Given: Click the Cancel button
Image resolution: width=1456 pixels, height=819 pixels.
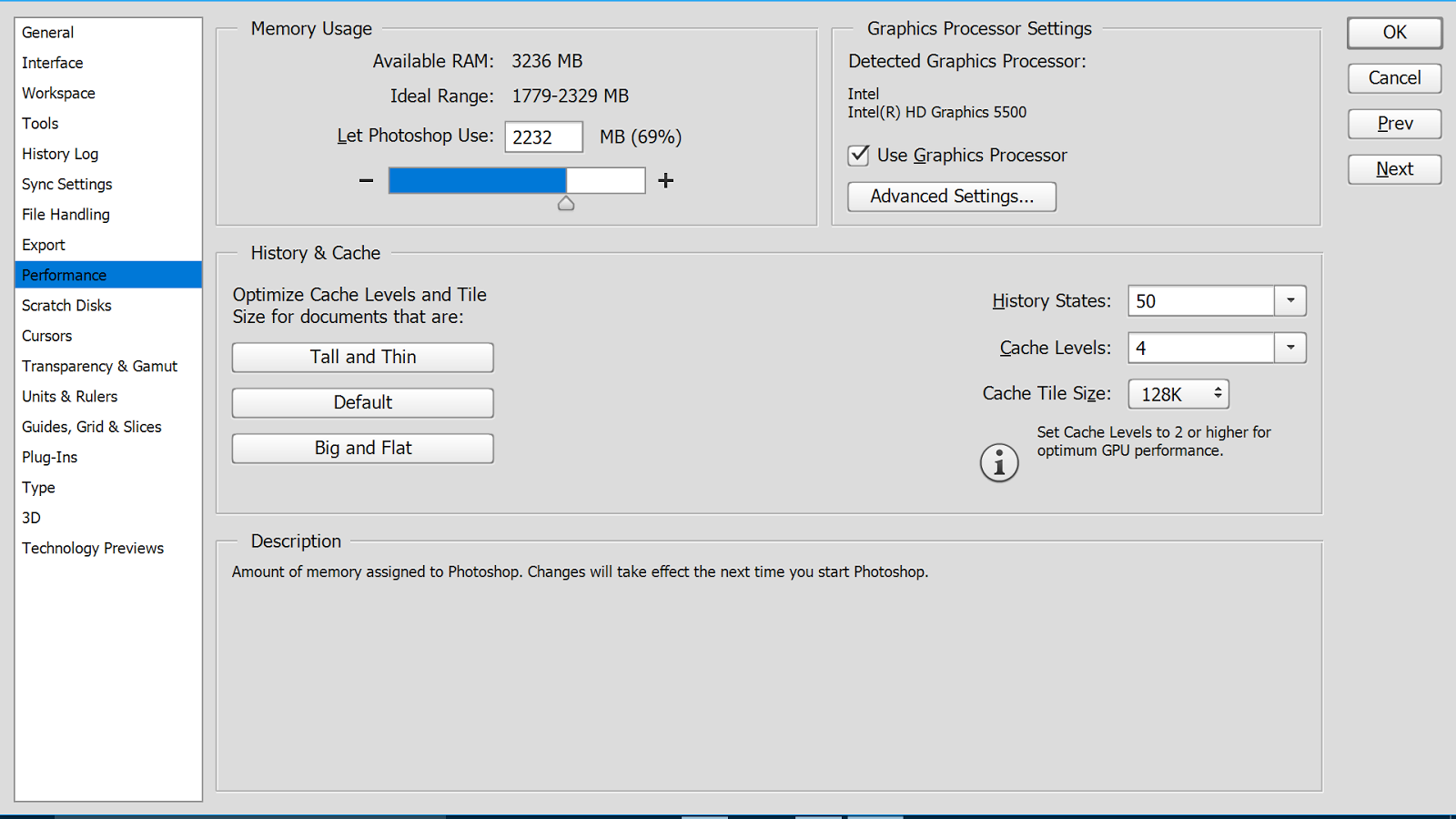Looking at the screenshot, I should coord(1395,78).
